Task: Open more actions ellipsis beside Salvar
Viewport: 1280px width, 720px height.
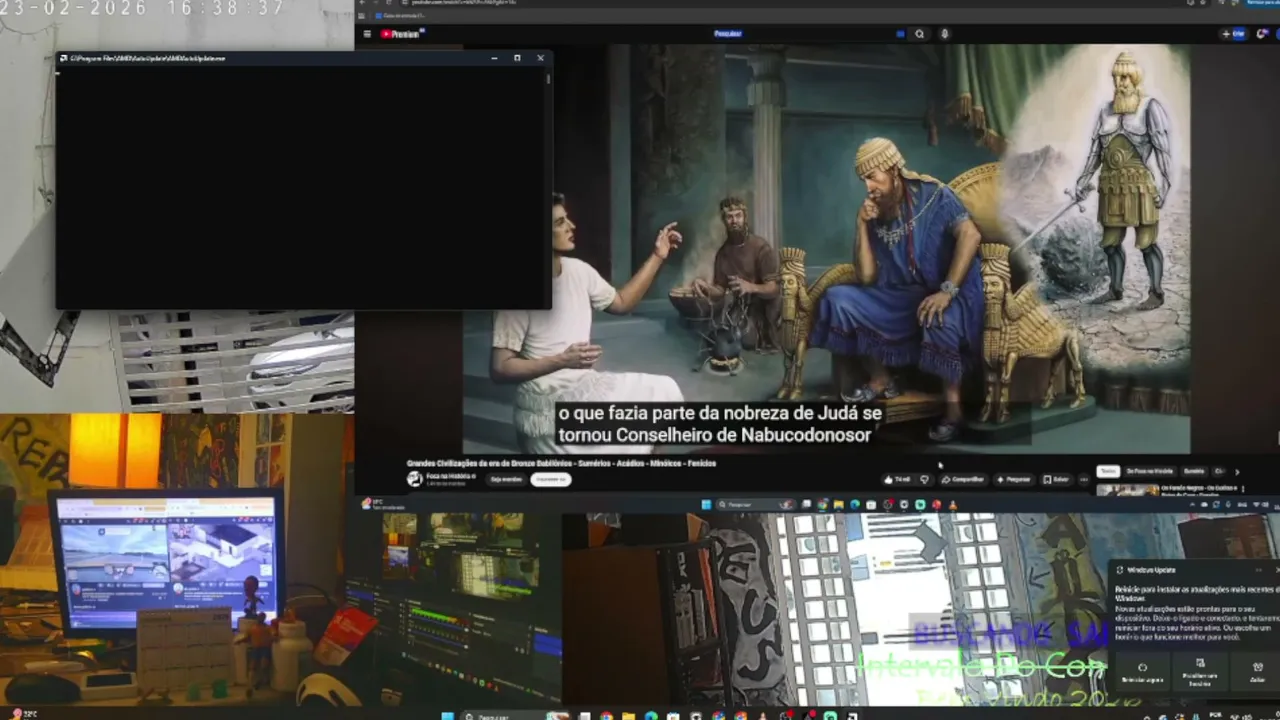Action: click(1083, 479)
